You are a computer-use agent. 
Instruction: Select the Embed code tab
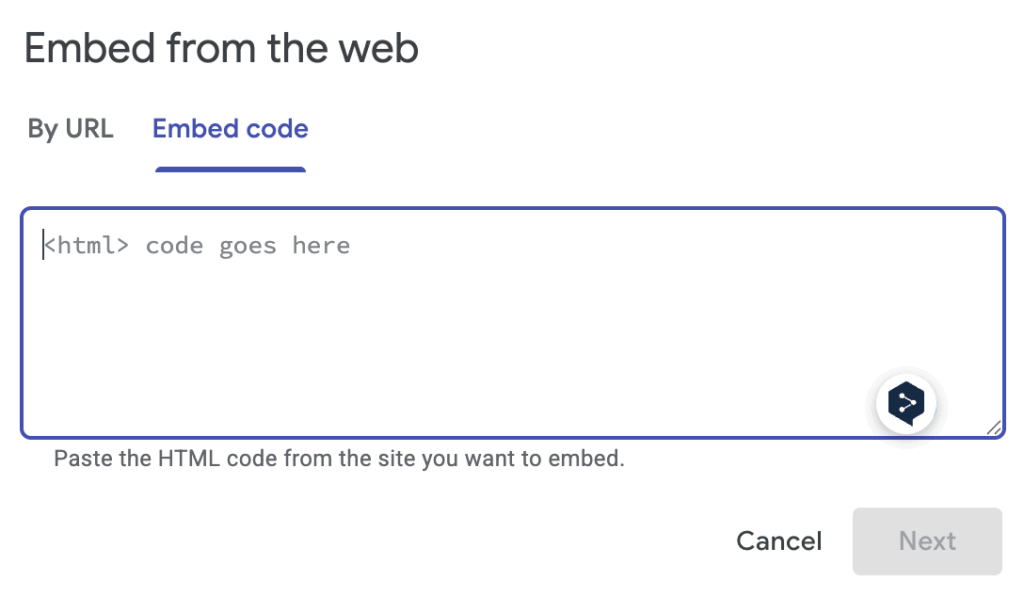click(230, 129)
